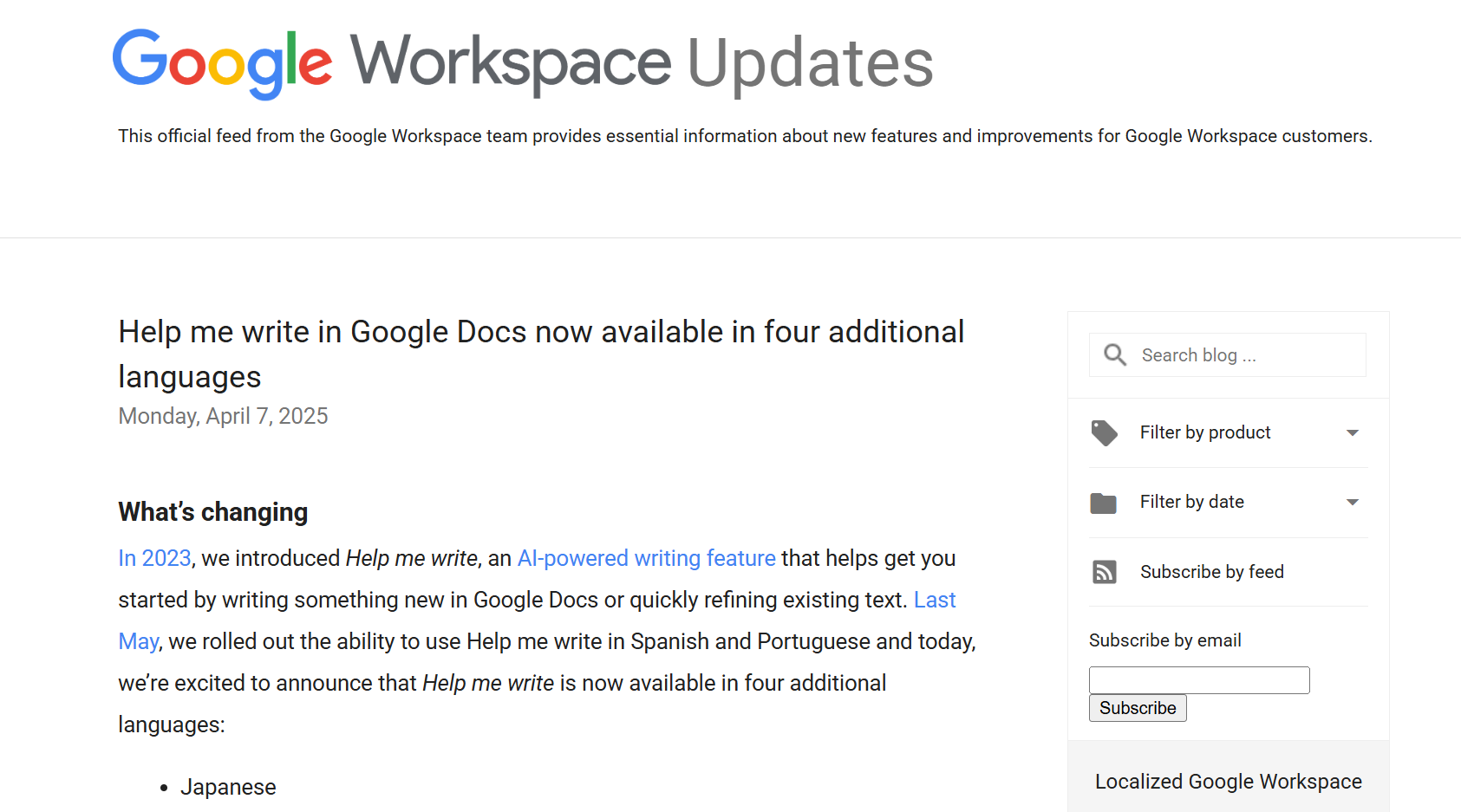Open the "AI-powered writing feature" link
This screenshot has height=812, width=1461.
(646, 558)
